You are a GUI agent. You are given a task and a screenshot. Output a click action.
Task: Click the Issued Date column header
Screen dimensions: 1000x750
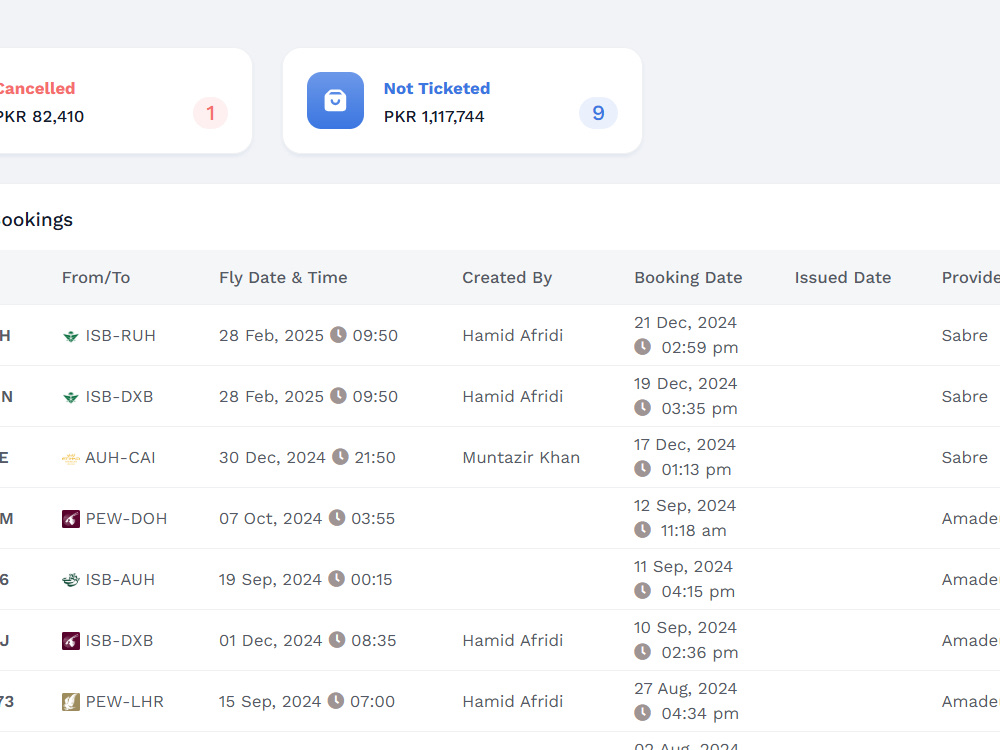[x=842, y=277]
